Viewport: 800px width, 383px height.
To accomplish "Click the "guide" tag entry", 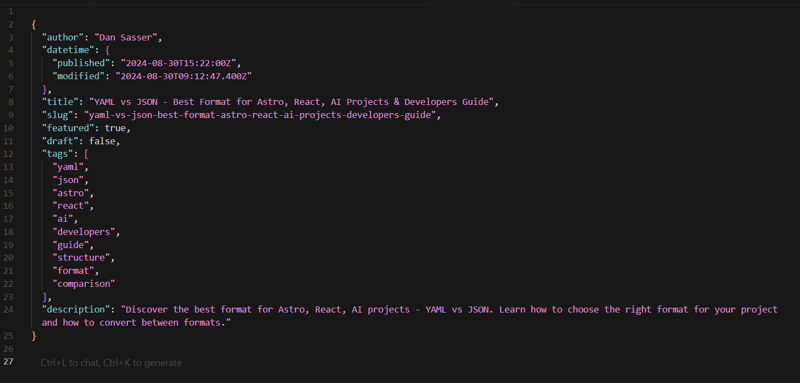I will click(71, 245).
